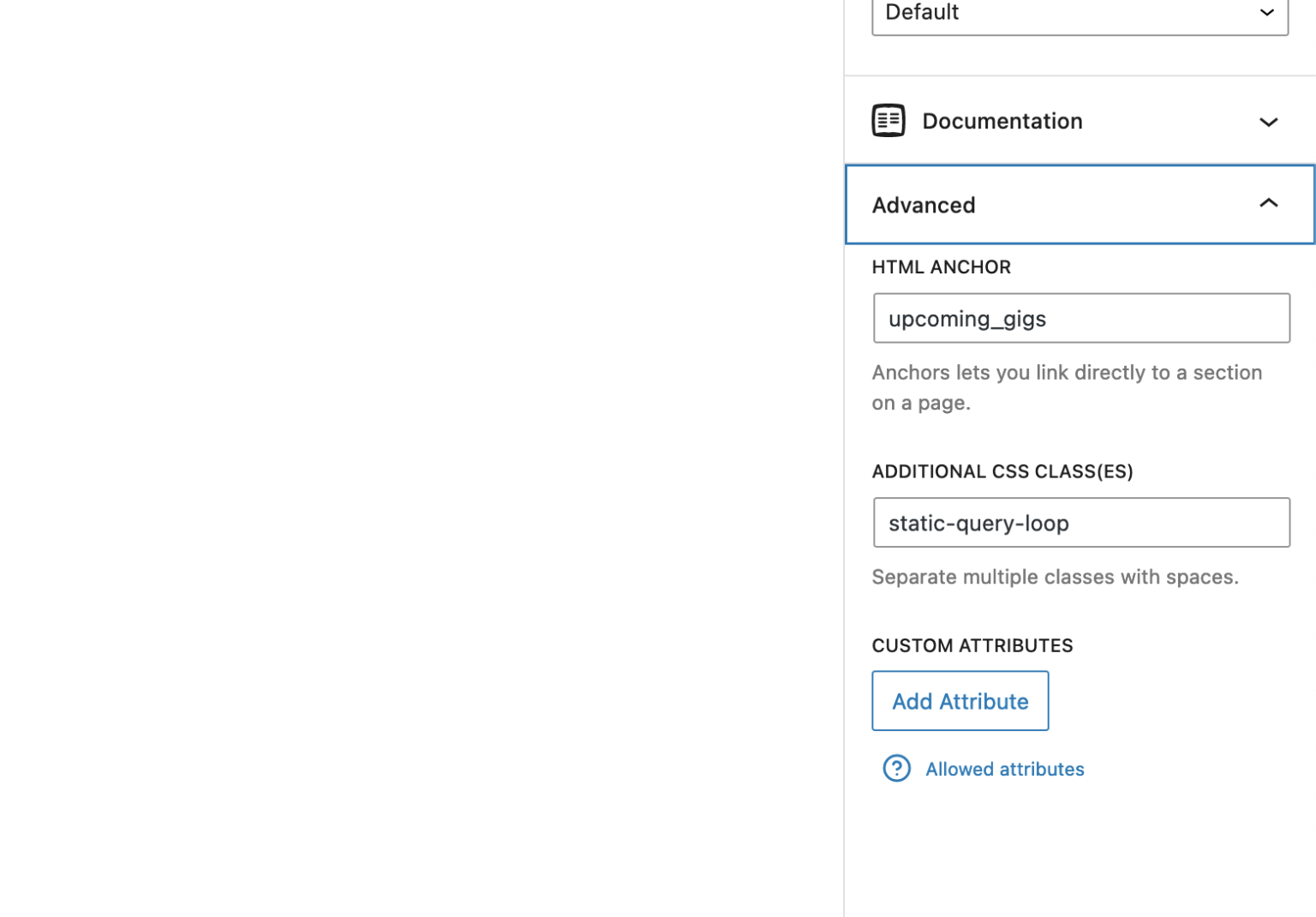Click the question mark help icon

pos(896,768)
